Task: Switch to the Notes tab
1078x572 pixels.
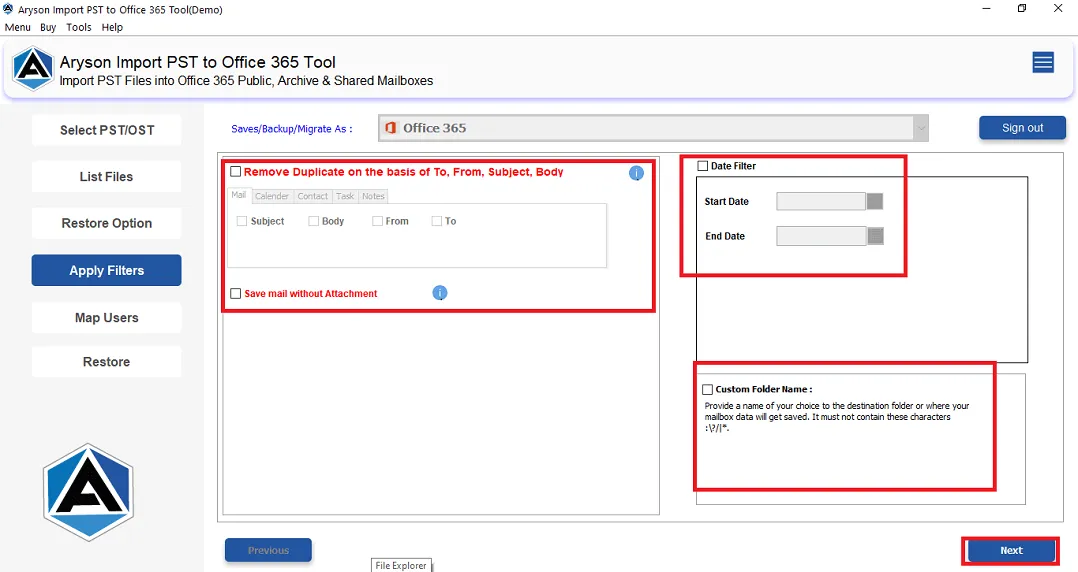Action: [373, 197]
